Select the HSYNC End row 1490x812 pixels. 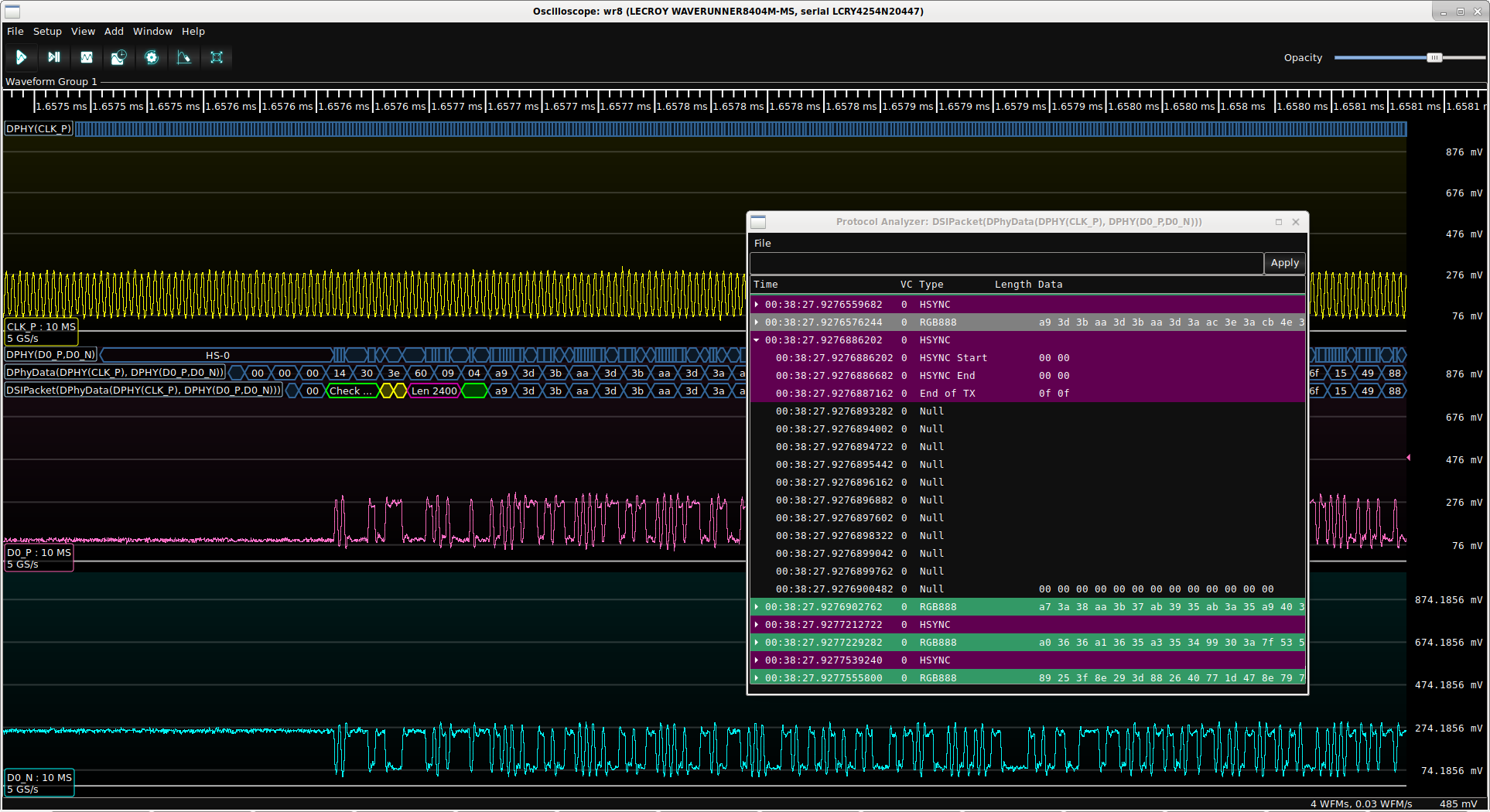[1027, 376]
